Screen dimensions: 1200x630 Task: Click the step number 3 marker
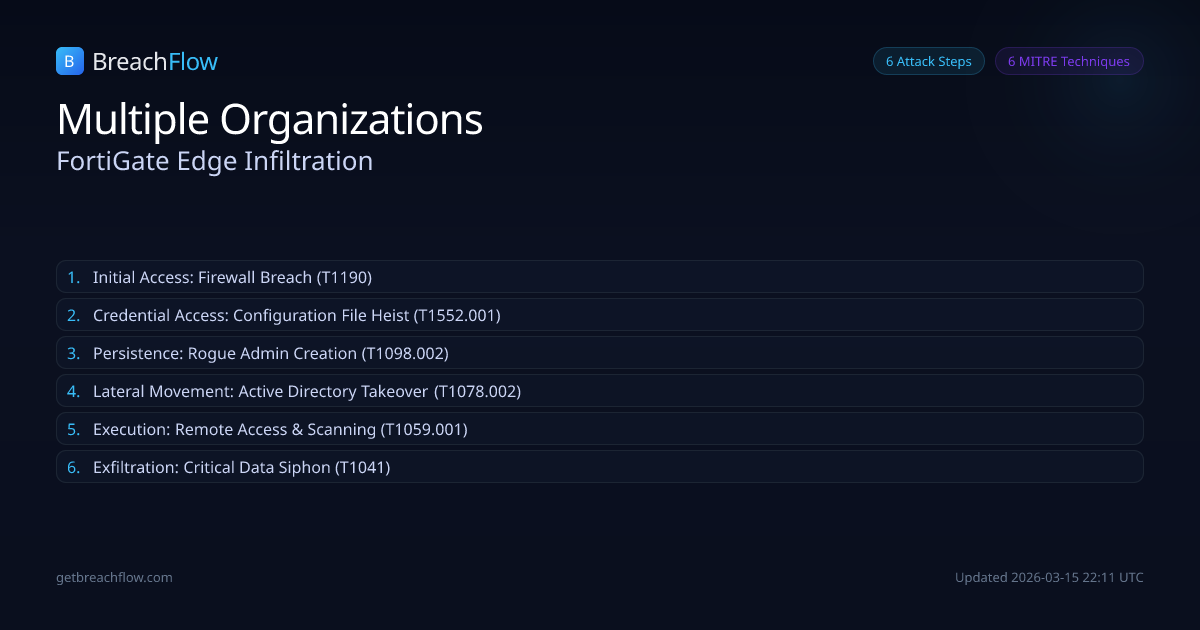click(73, 353)
